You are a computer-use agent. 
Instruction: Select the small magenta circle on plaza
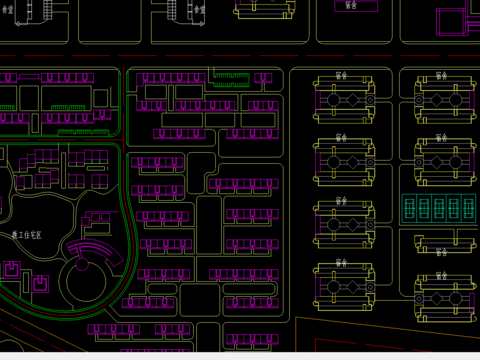tap(82, 264)
